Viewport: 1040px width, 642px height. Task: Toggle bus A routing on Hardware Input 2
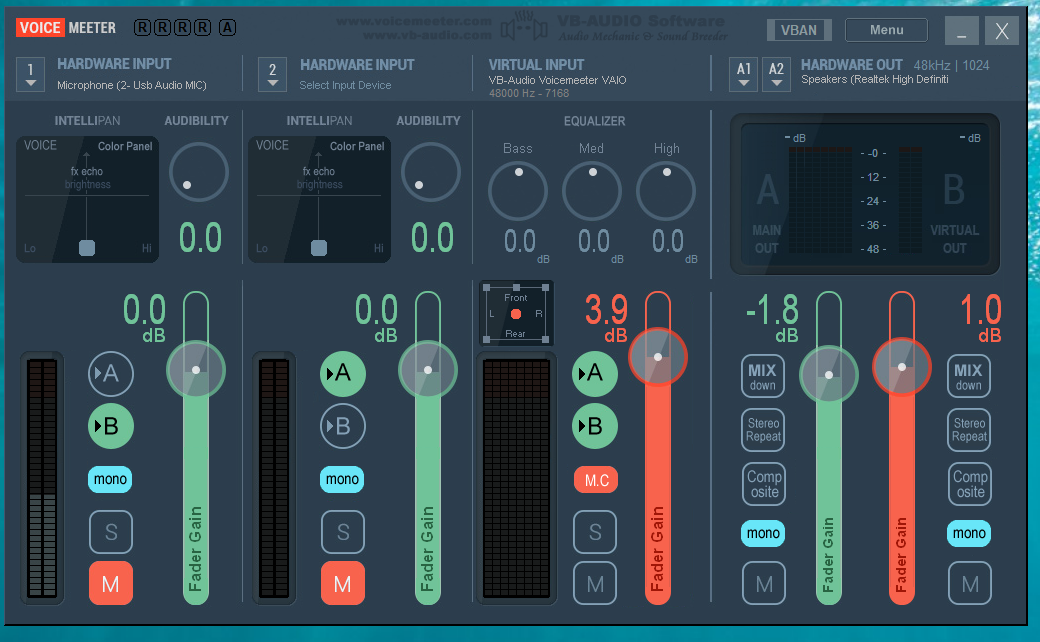(x=343, y=373)
